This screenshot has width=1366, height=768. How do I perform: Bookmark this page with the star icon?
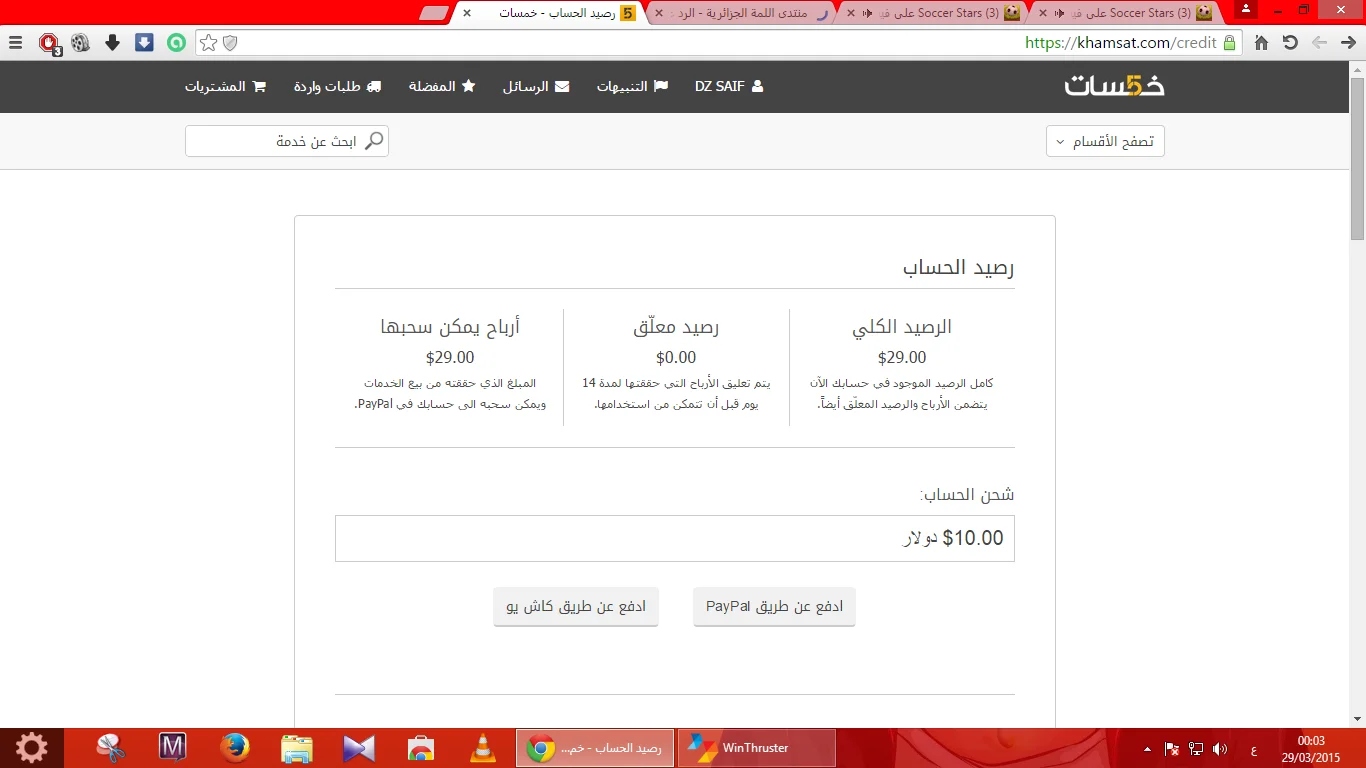tap(208, 43)
